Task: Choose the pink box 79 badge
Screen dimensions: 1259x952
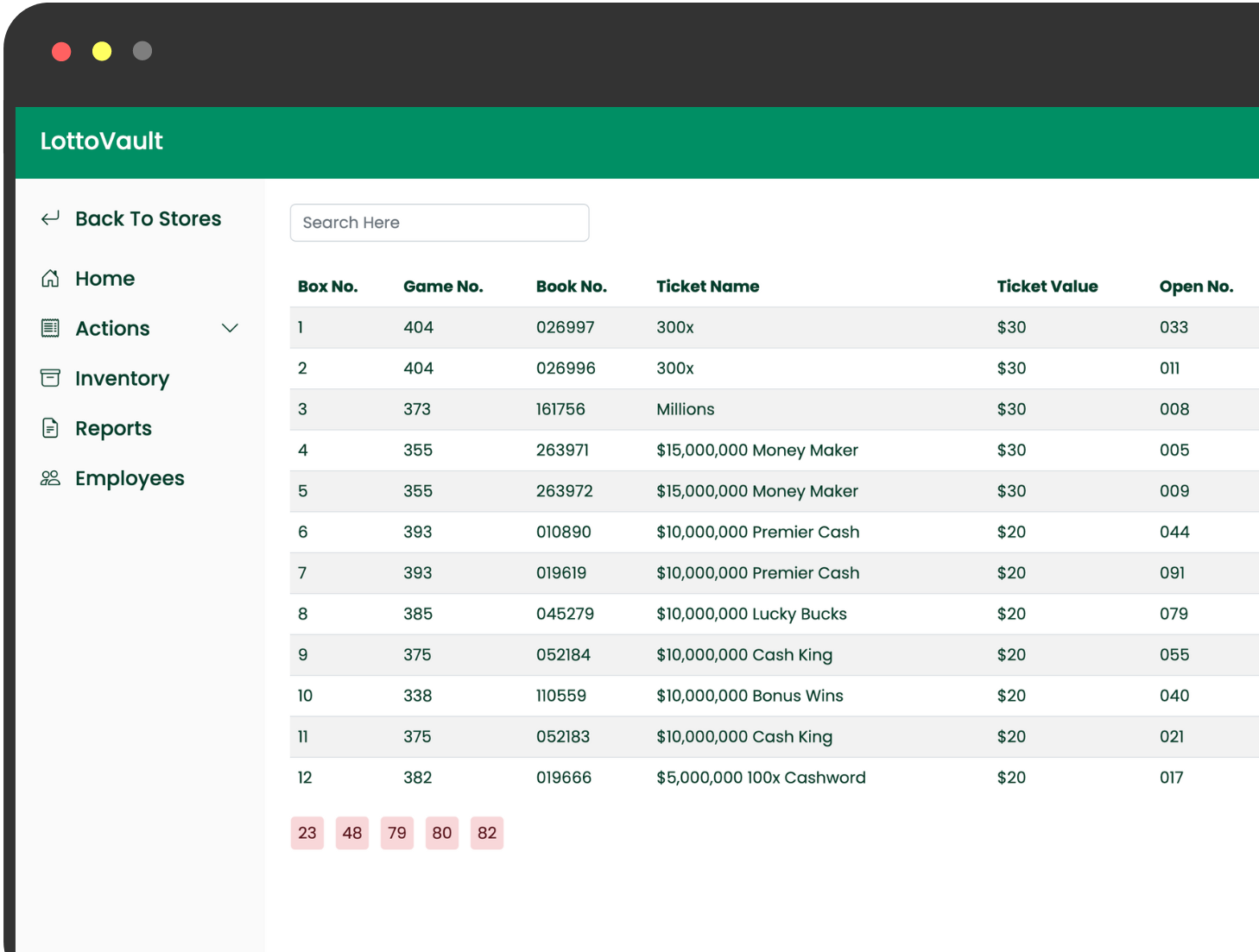Action: coord(397,833)
